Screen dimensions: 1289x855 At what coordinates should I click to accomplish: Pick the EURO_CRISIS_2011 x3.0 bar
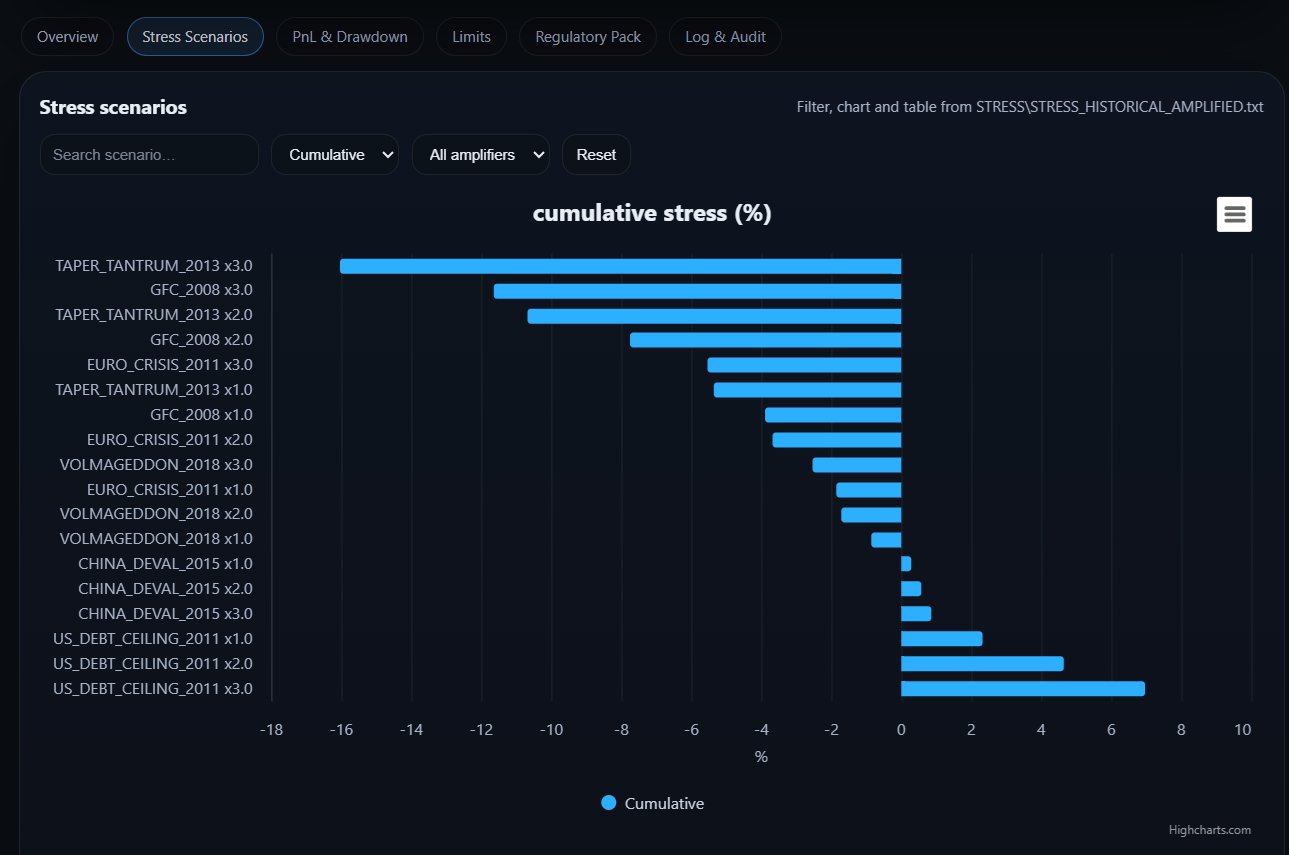click(804, 365)
